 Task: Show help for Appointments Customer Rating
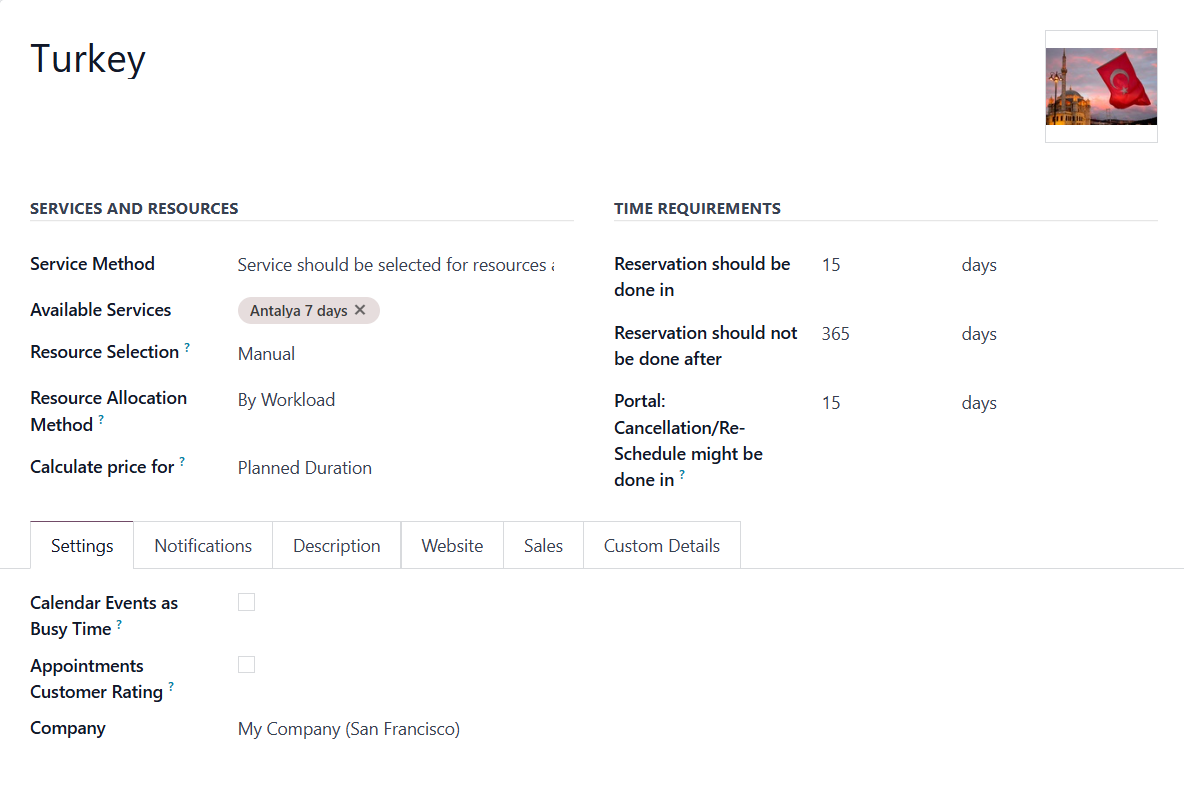pyautogui.click(x=171, y=686)
